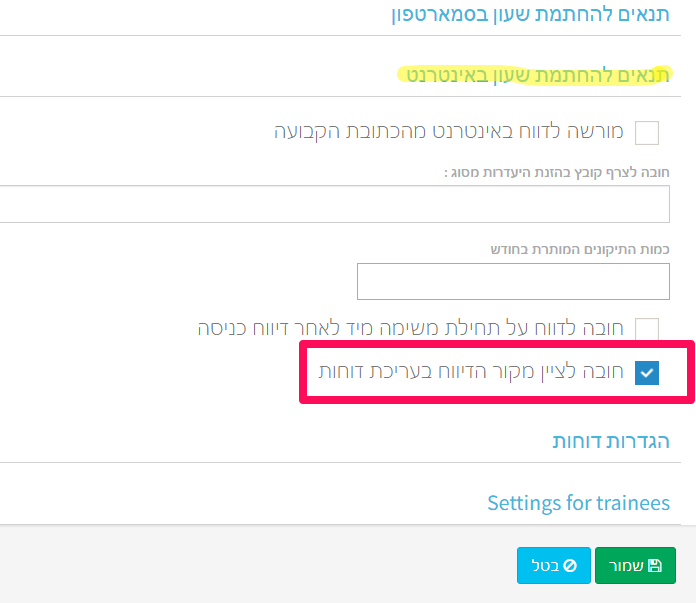Click the חובה לצרף קובץ בהזנת היעדרות caption
Screen dimensions: 696x603
(556, 173)
